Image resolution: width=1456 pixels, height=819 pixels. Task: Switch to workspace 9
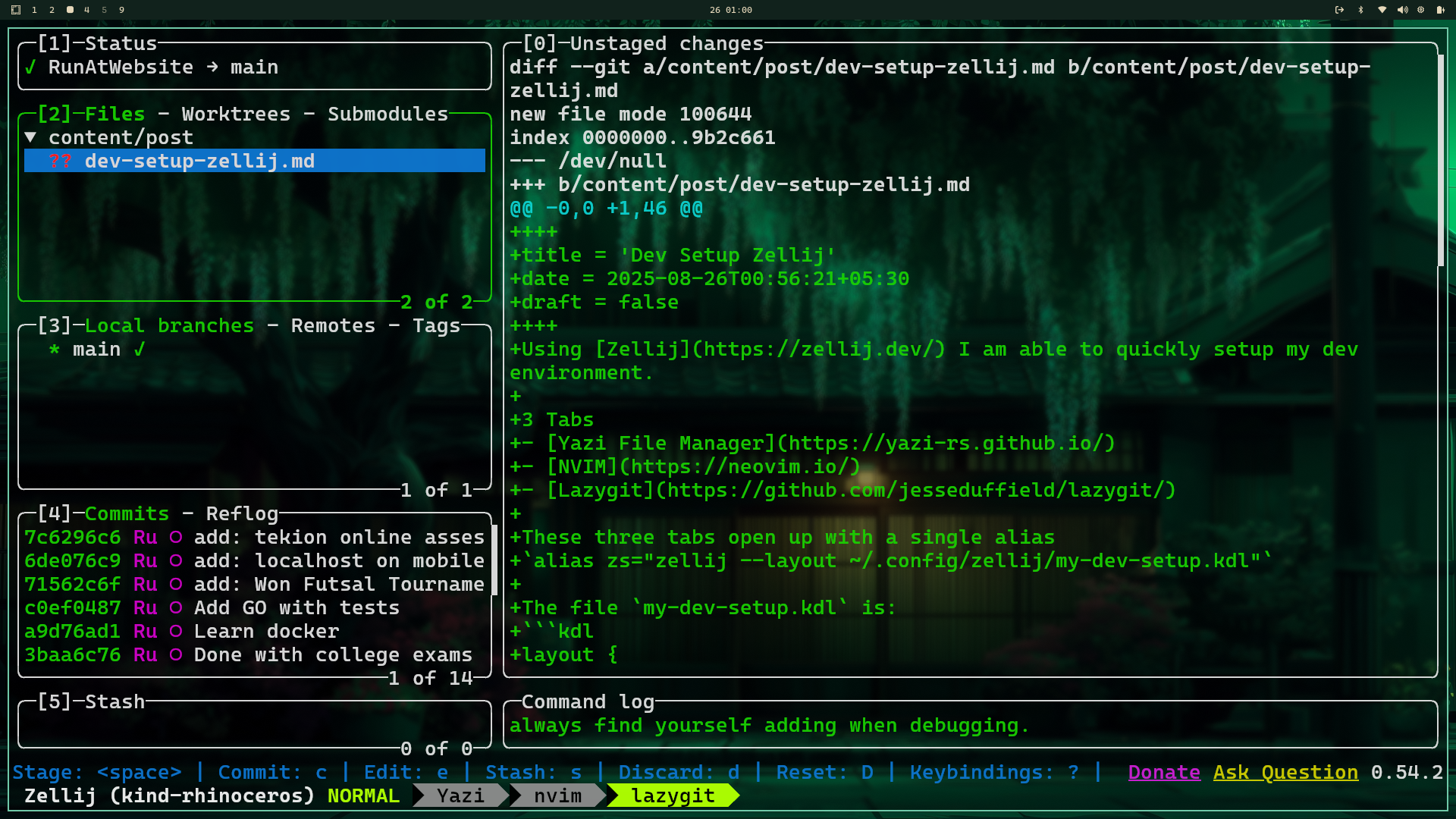121,10
